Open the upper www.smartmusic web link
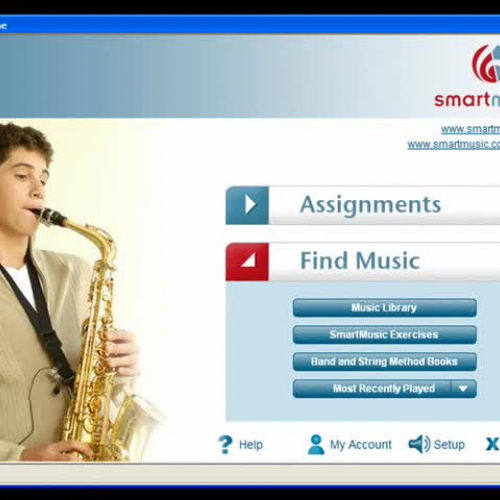 [x=470, y=129]
